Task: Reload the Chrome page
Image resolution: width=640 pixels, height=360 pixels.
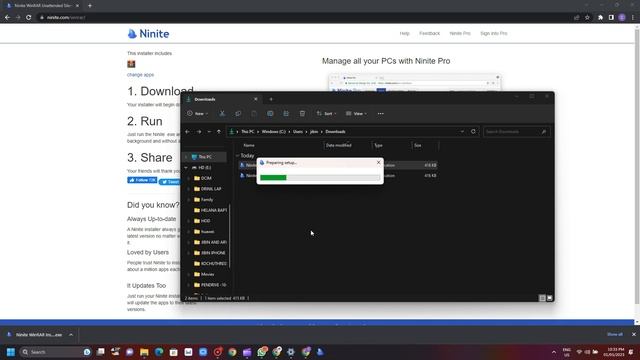Action: click(x=29, y=18)
